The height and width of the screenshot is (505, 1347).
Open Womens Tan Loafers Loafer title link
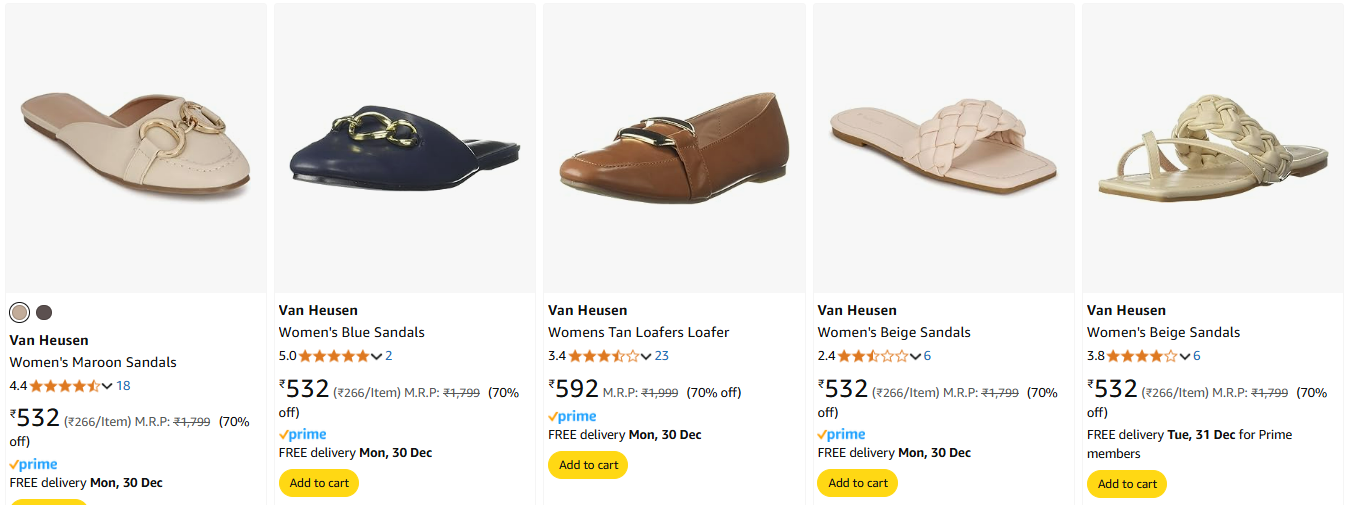(639, 332)
